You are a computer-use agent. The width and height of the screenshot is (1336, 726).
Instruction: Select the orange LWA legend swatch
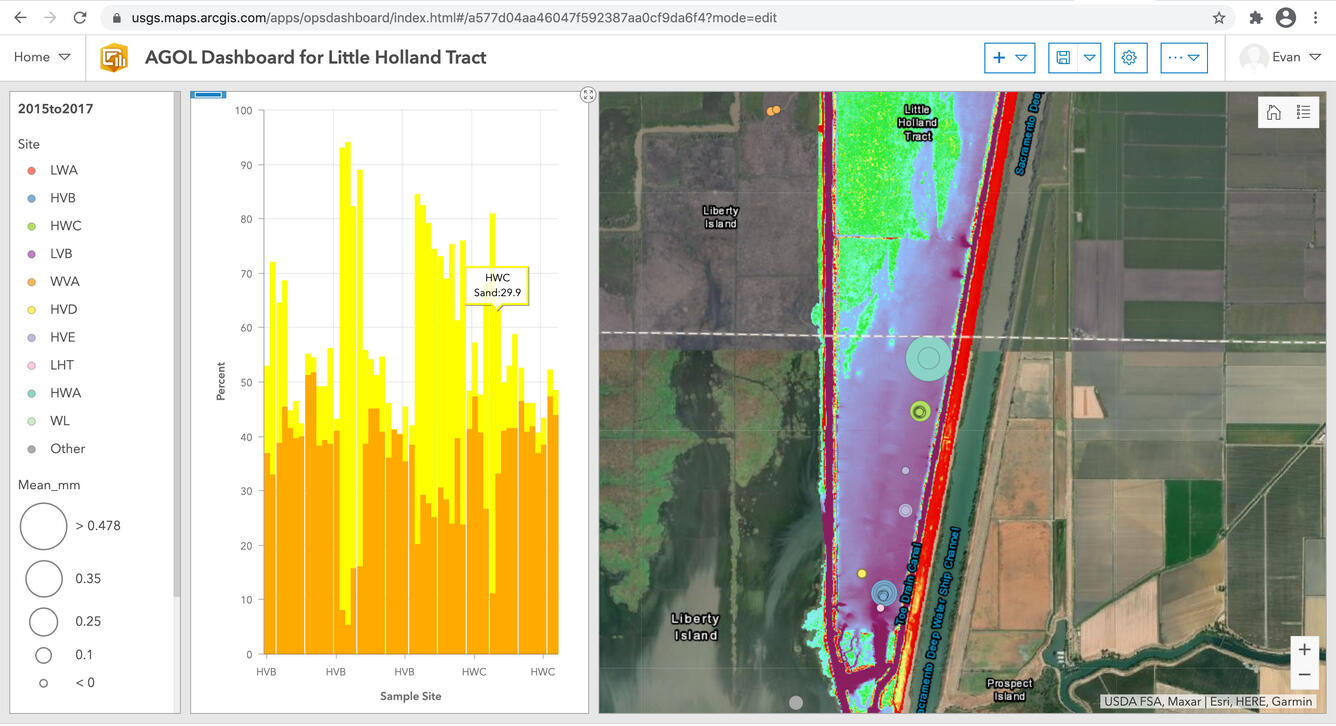30,169
